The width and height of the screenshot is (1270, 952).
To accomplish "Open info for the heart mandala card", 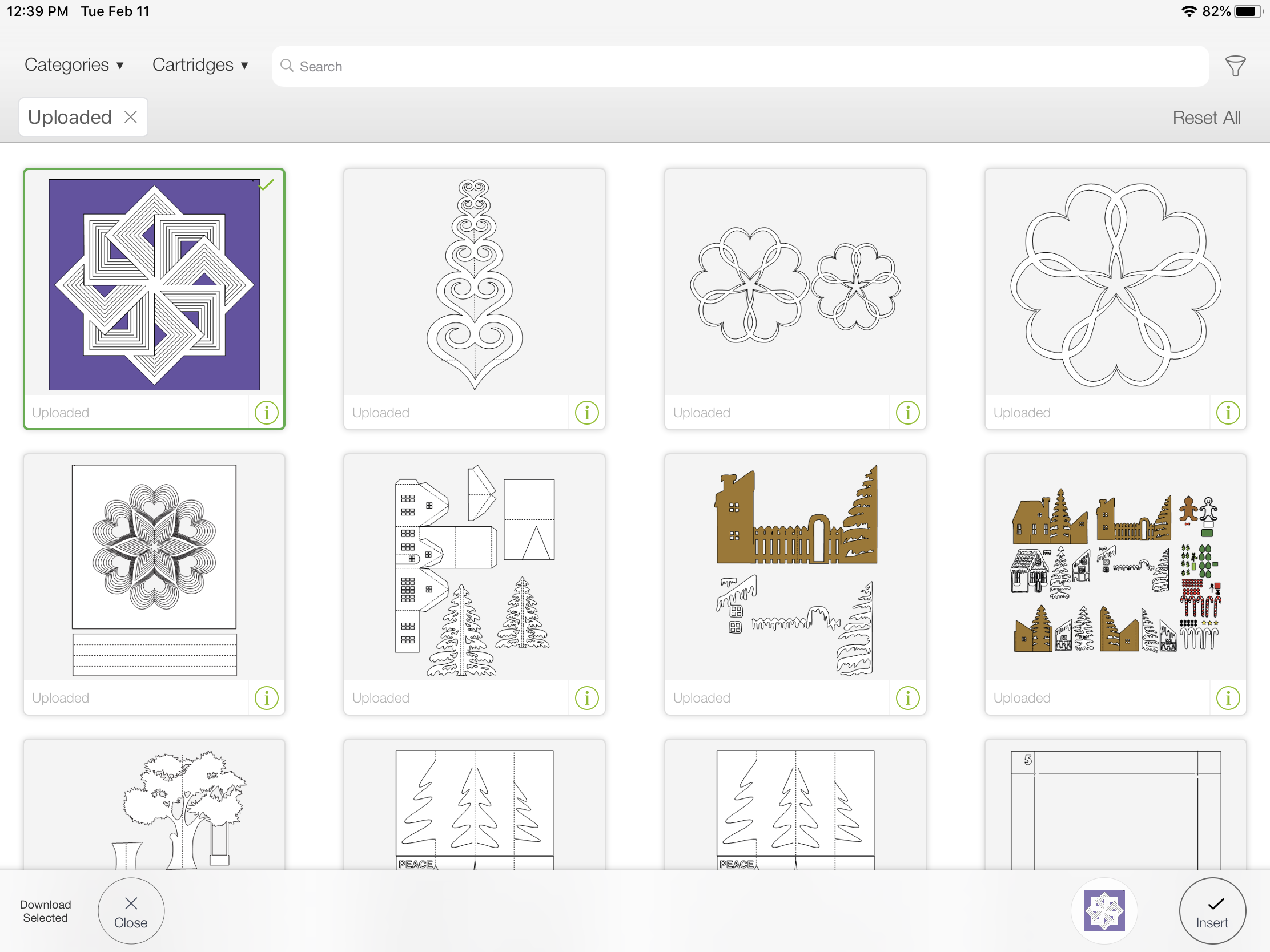I will click(267, 699).
